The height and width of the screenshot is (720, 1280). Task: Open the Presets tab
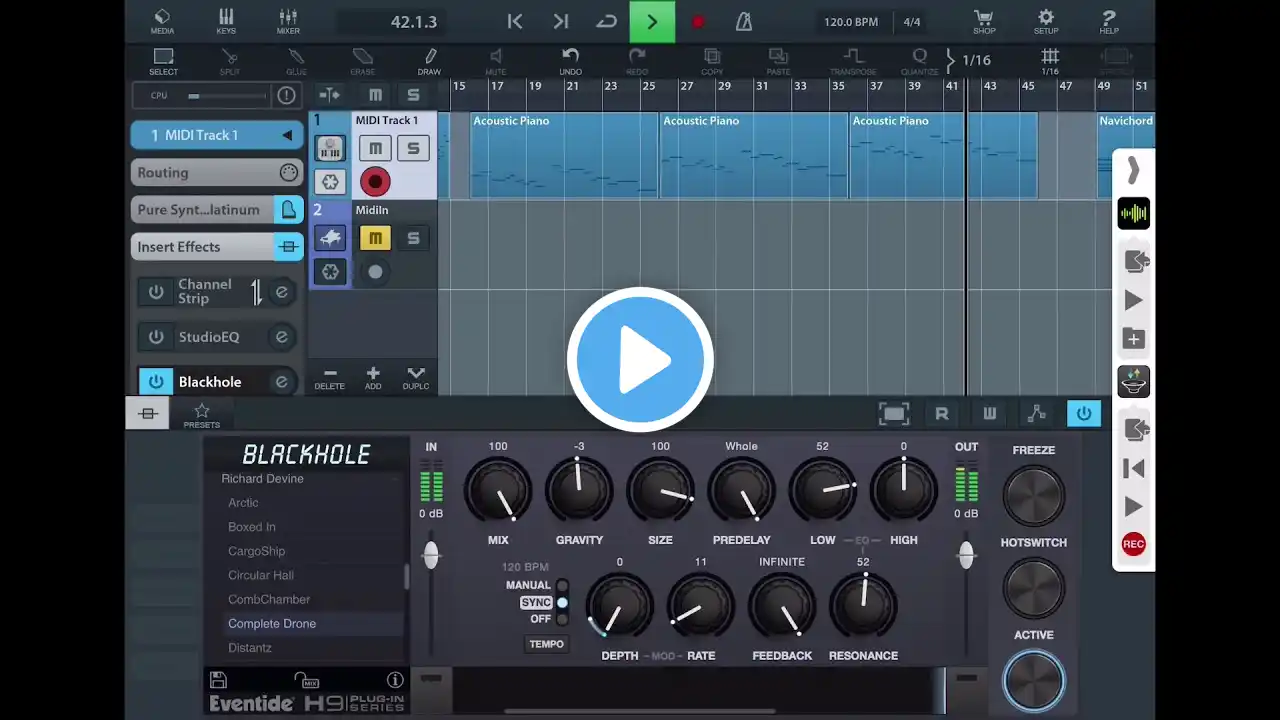point(201,415)
